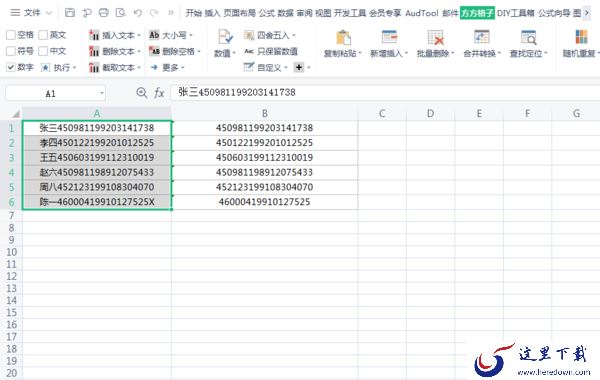Screen dimensions: 600x380
Task: Switch to the 插入 tab
Action: tap(212, 13)
